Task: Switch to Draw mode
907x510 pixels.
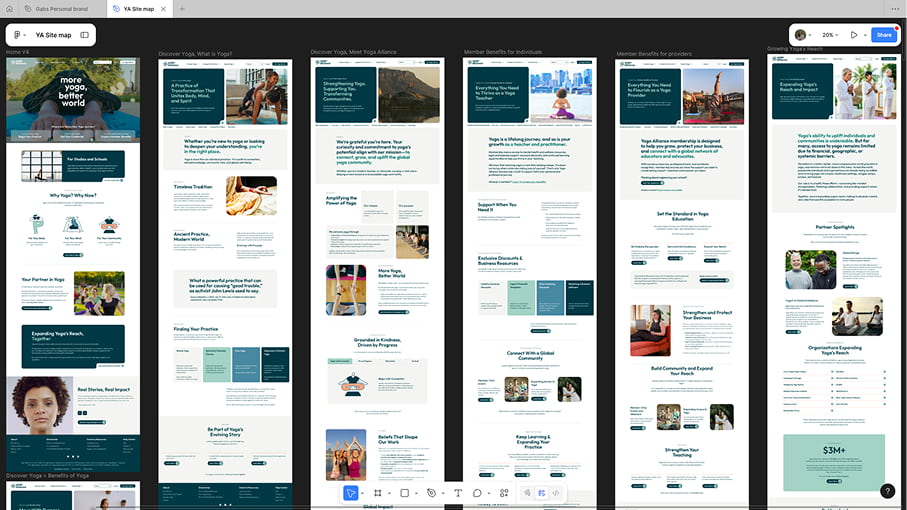Action: pos(527,493)
